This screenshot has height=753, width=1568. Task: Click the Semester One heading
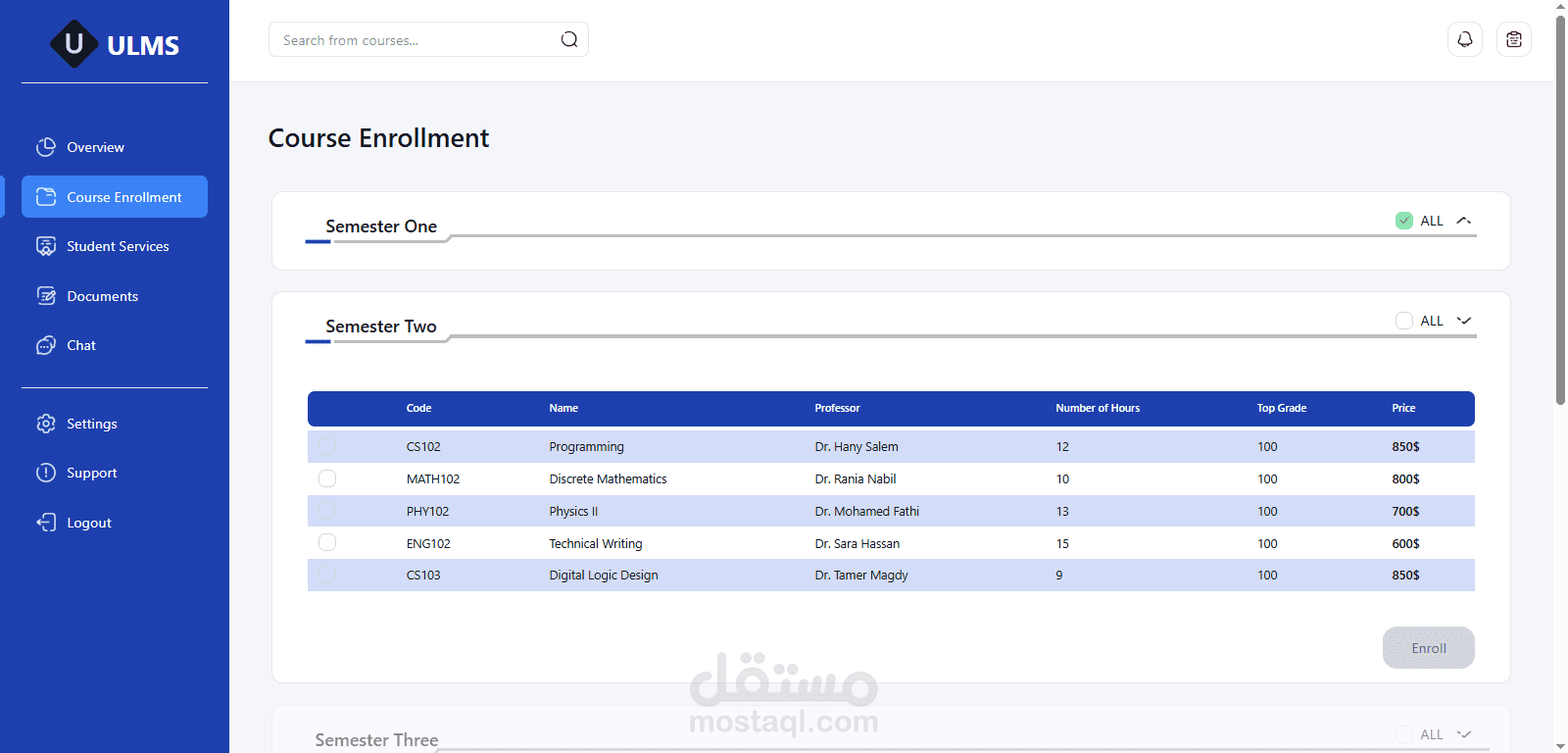(x=381, y=226)
